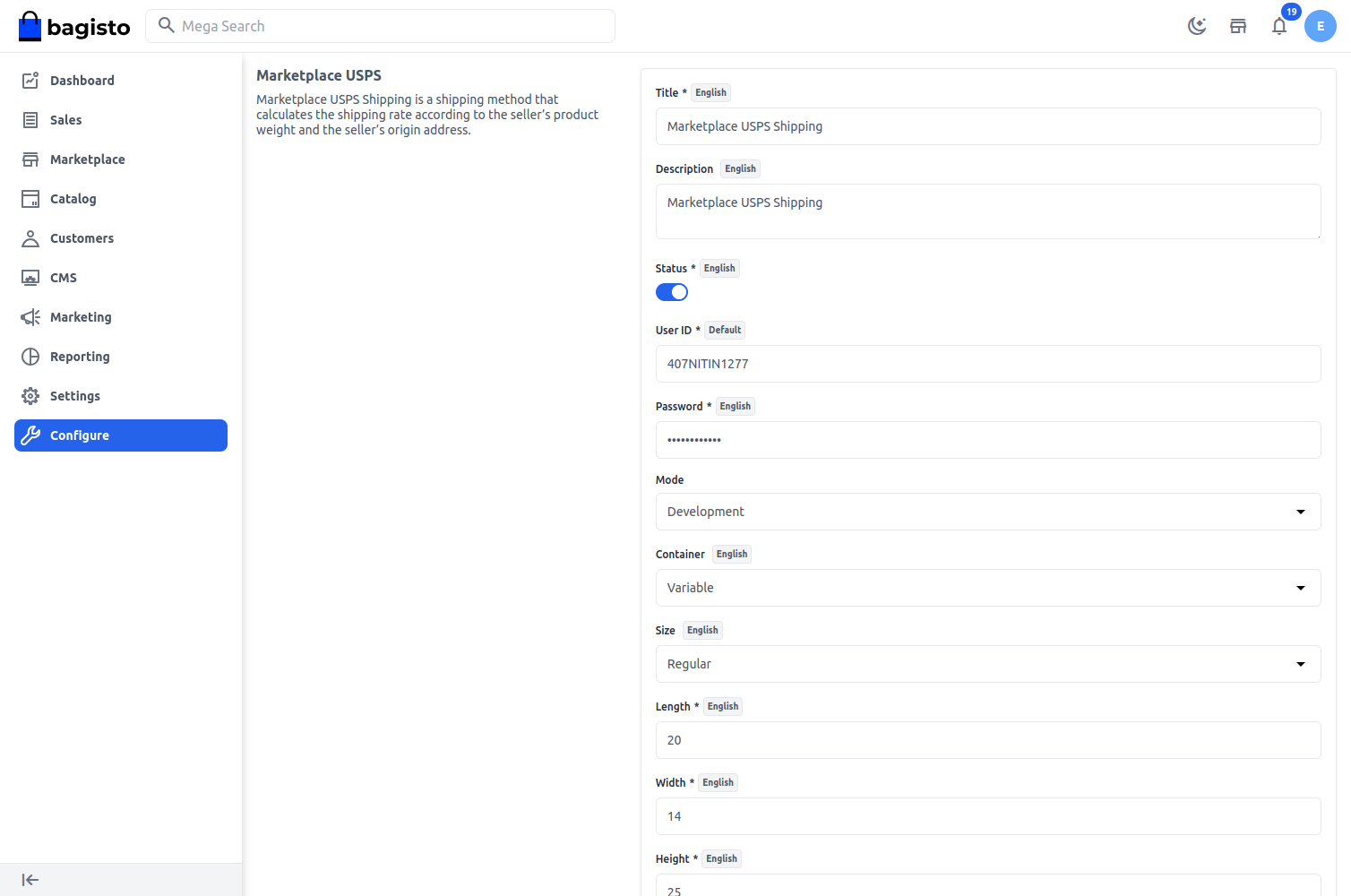Click the bagisto logo

74,26
